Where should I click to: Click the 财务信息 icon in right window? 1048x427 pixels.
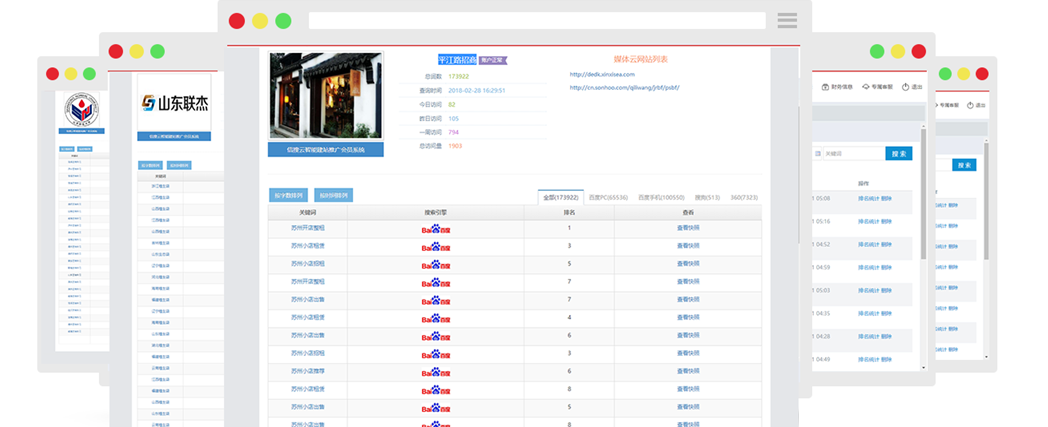825,87
